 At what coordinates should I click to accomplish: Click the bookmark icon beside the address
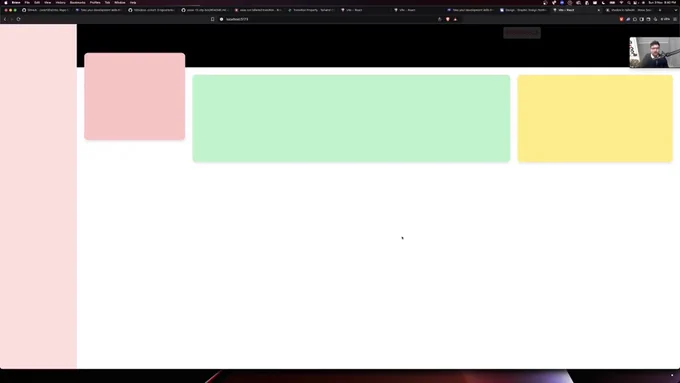[212, 19]
